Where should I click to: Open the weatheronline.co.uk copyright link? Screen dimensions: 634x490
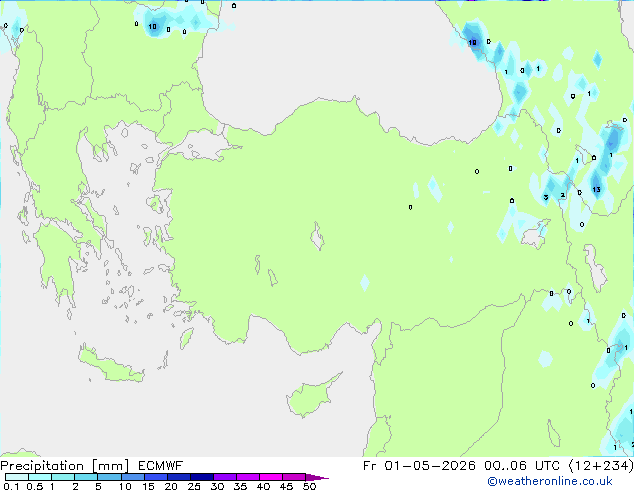[550, 481]
